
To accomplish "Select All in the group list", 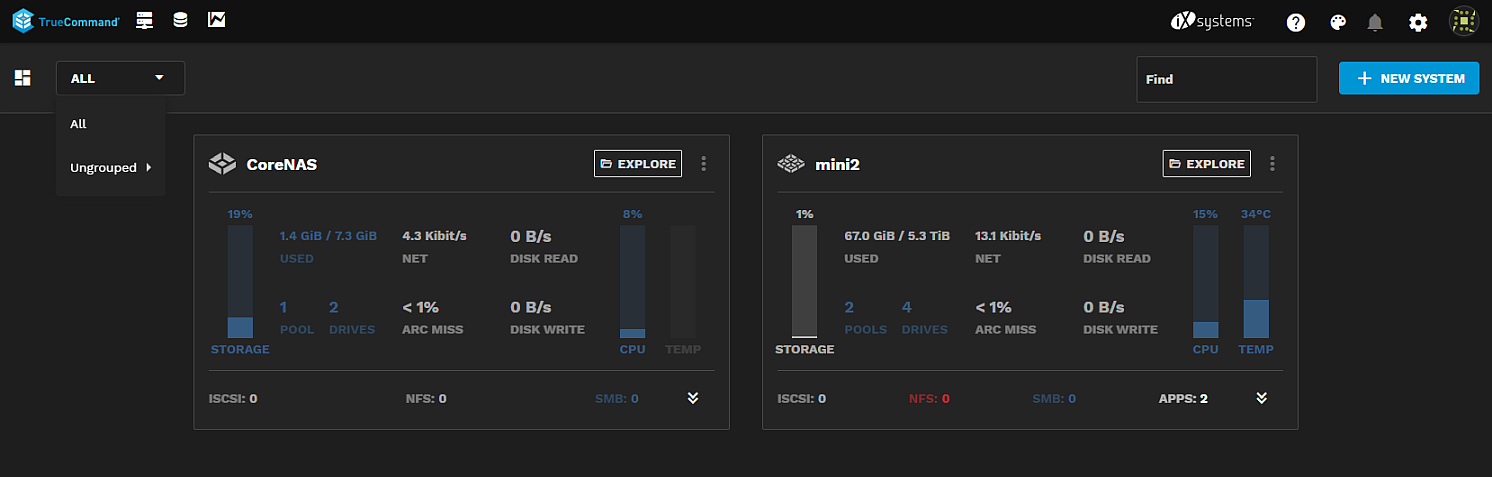I will click(x=79, y=124).
